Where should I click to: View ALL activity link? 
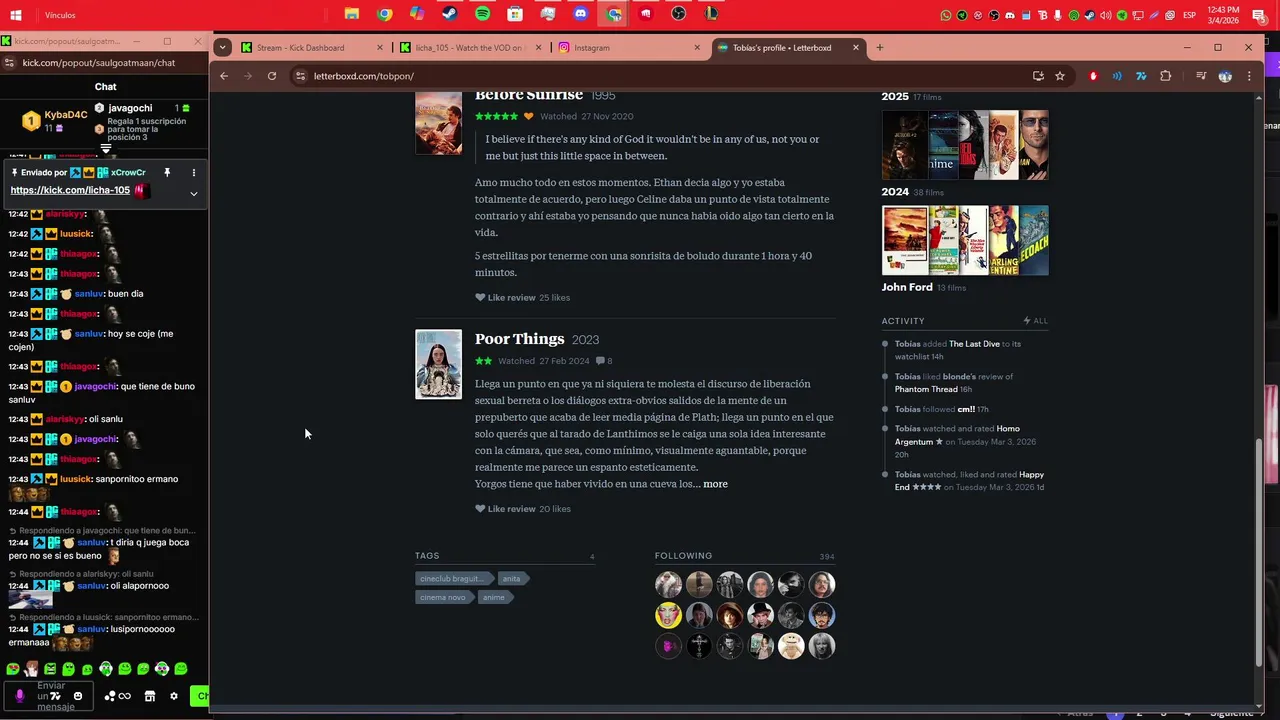[x=1036, y=321]
